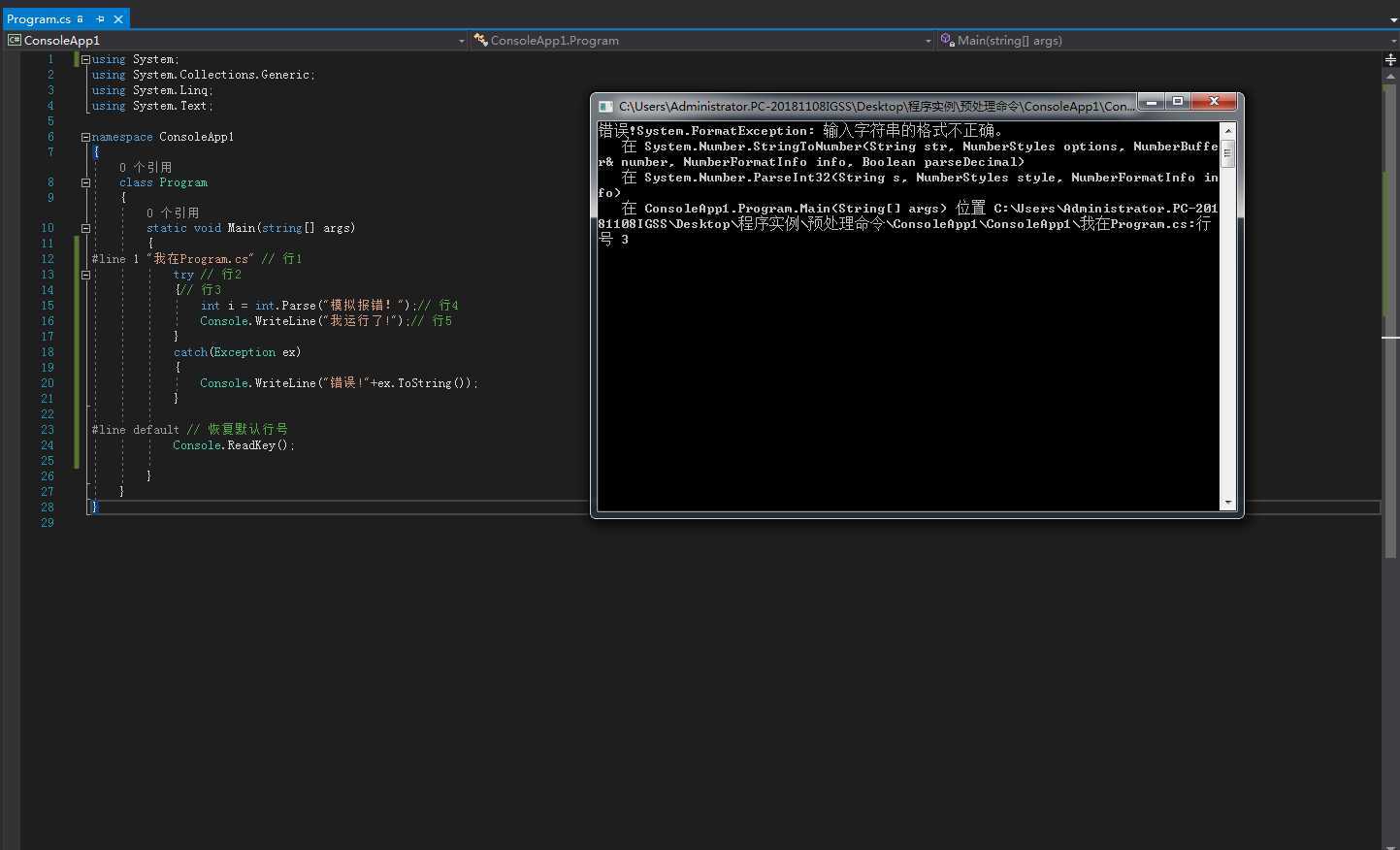Collapse the namespace ConsoleApp1 block

coord(85,137)
